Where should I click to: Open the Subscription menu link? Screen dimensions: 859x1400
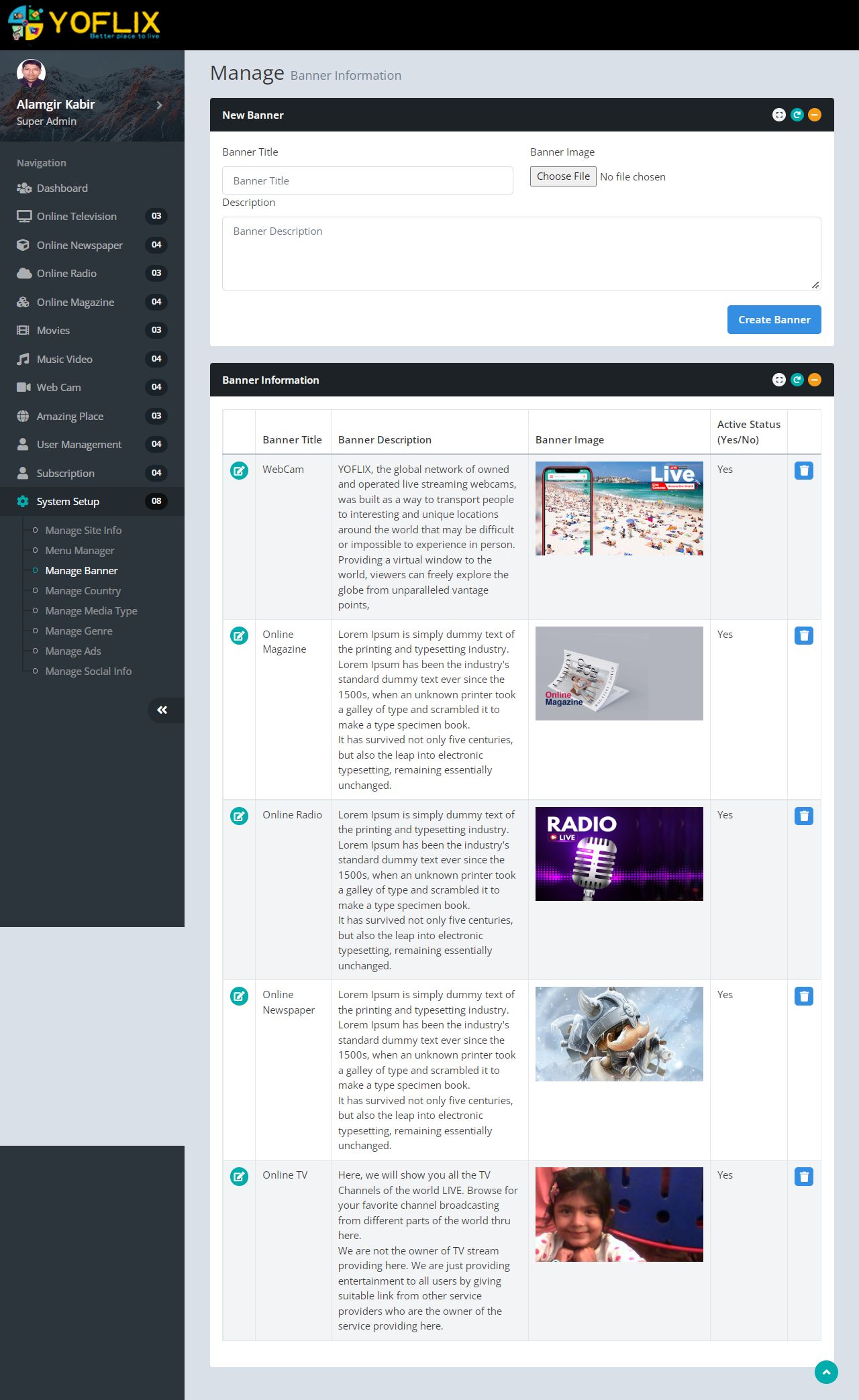[92, 474]
